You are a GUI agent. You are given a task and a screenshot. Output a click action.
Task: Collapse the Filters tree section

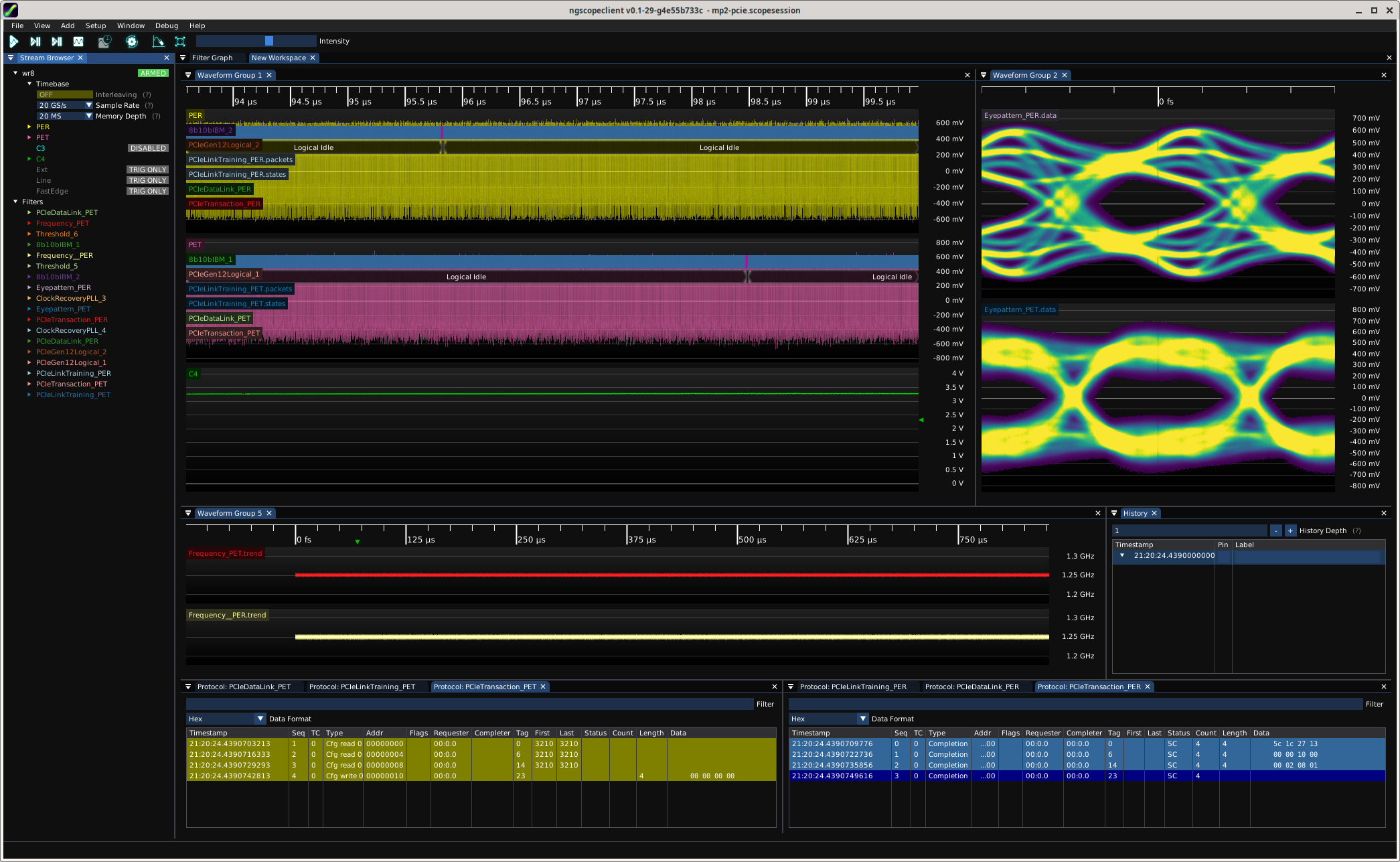click(15, 202)
